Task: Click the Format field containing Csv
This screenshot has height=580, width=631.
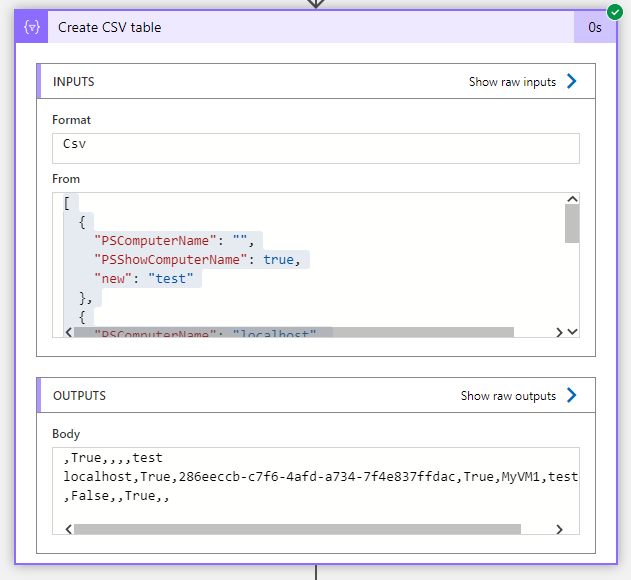Action: 316,149
